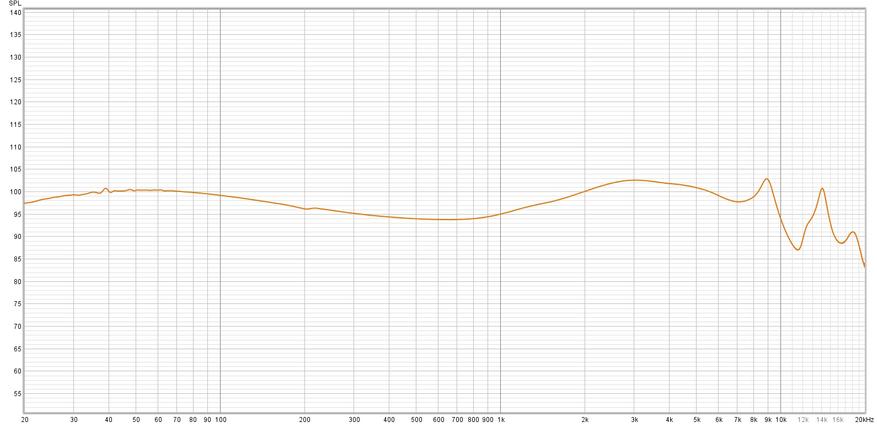Click the 4k frequency axis label
Viewport: 877px width, 426px height.
669,419
